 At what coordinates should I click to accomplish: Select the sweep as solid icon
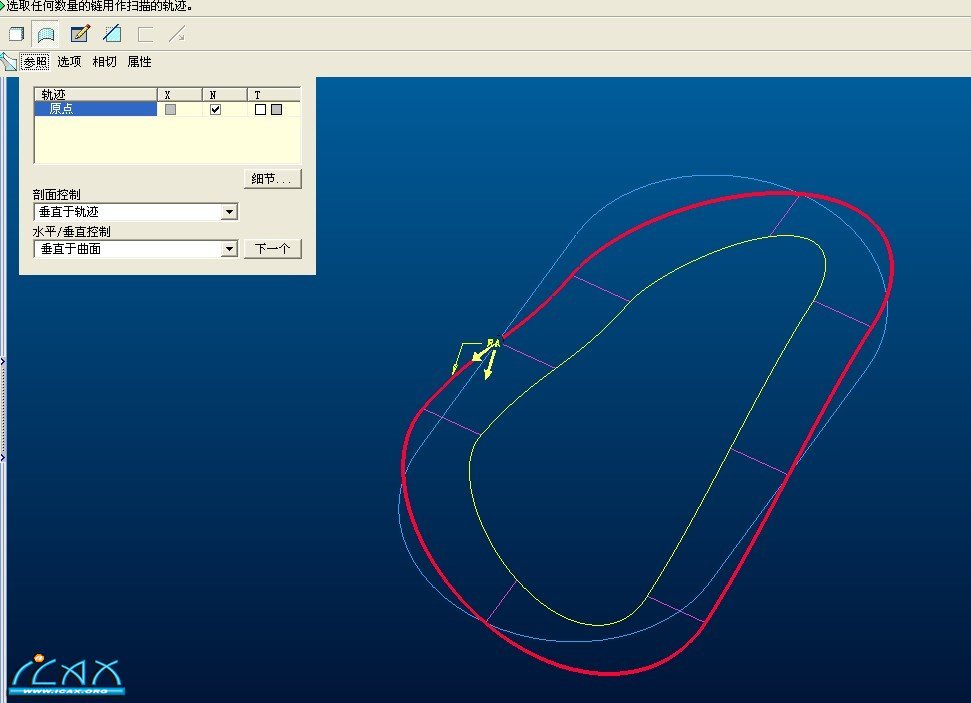[x=16, y=34]
